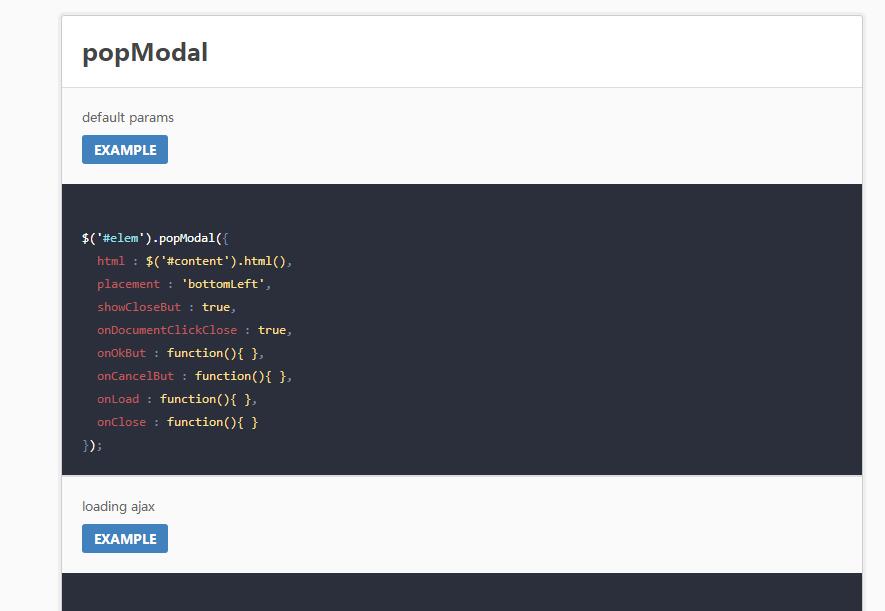The width and height of the screenshot is (885, 611).
Task: Click the .popModal method name in code
Action: coord(185,238)
